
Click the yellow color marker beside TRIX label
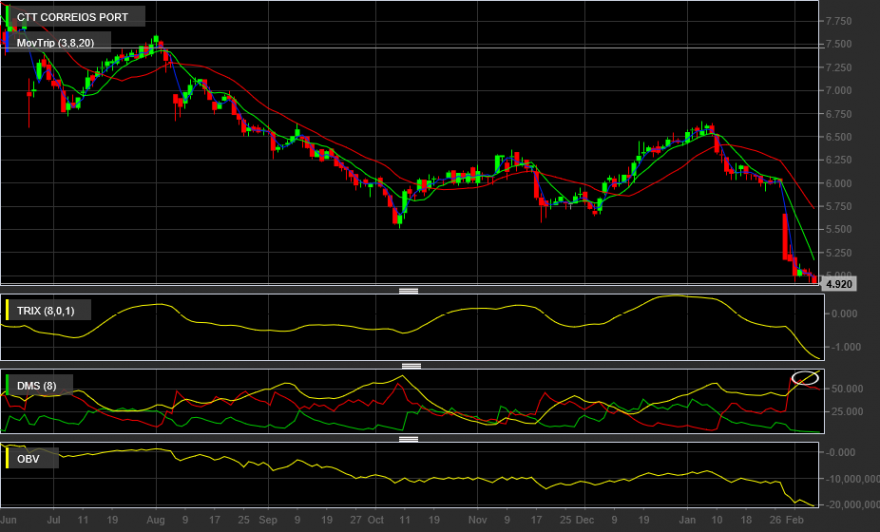7,310
